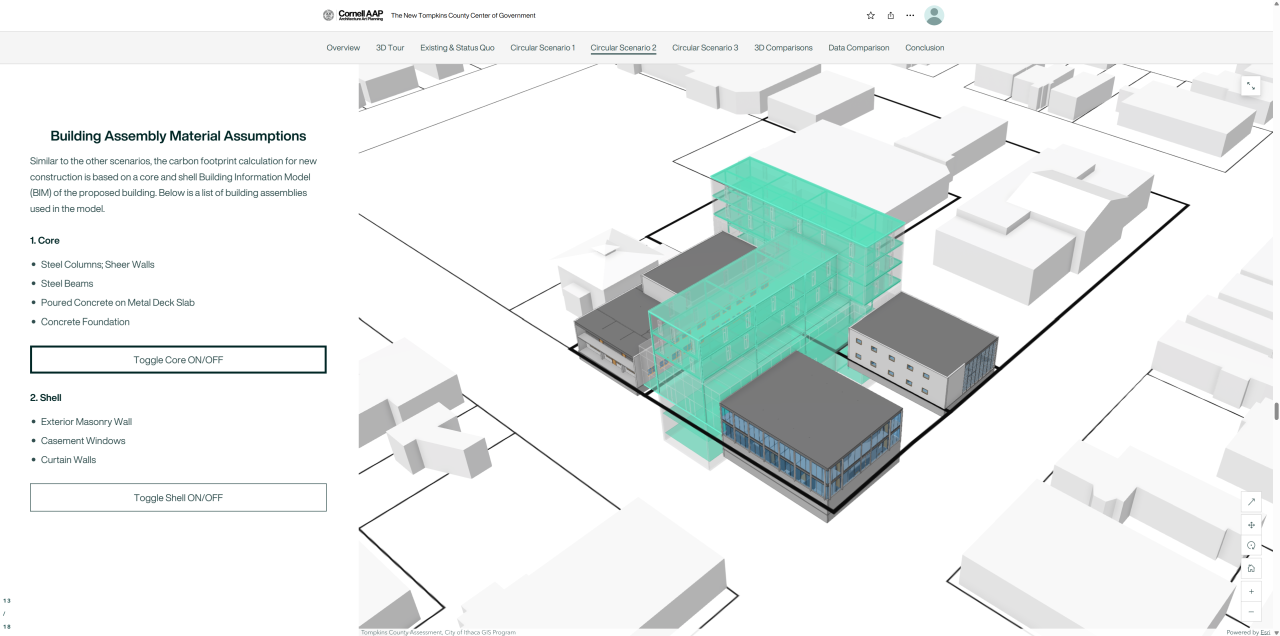Select the orbit rotate view tool
The image size is (1280, 636).
[1251, 544]
